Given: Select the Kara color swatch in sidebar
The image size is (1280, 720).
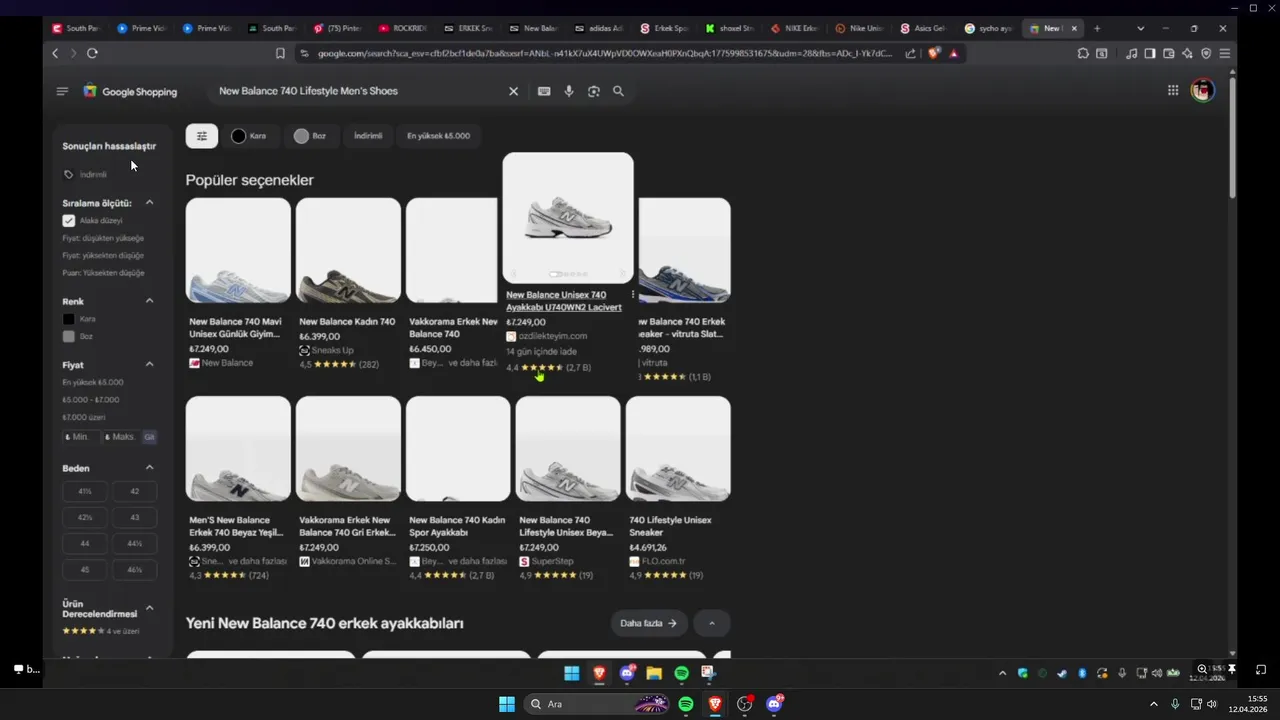Looking at the screenshot, I should [x=69, y=319].
